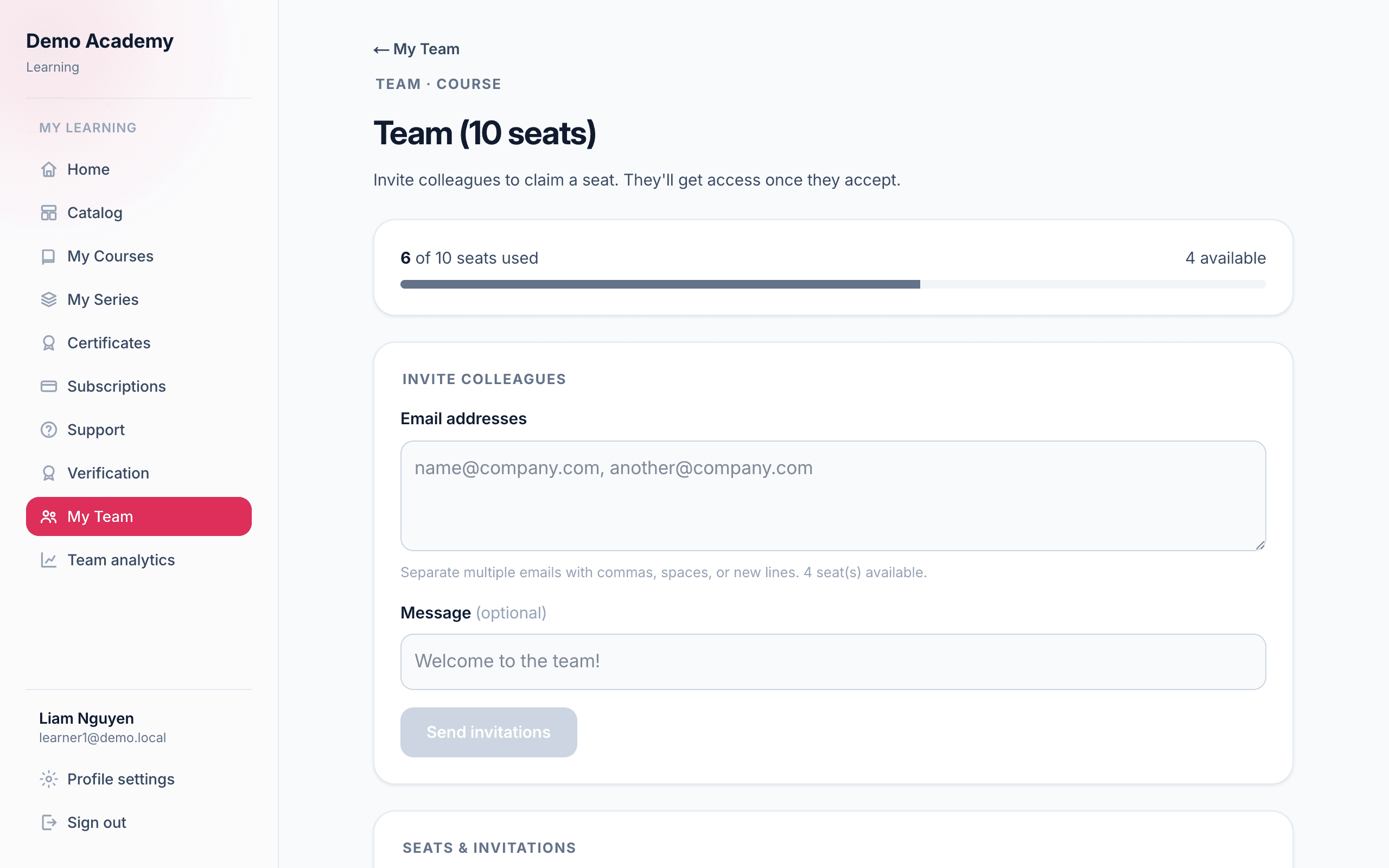Image resolution: width=1389 pixels, height=868 pixels.
Task: Click the Profile settings gear icon
Action: pyautogui.click(x=49, y=779)
